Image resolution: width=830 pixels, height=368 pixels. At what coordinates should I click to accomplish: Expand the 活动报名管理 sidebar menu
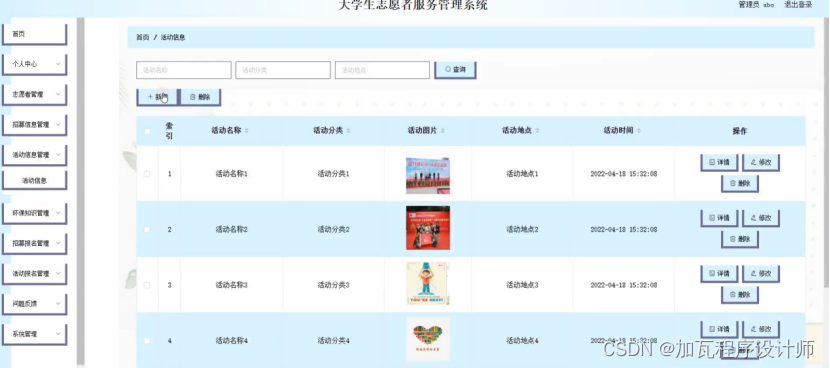click(34, 274)
